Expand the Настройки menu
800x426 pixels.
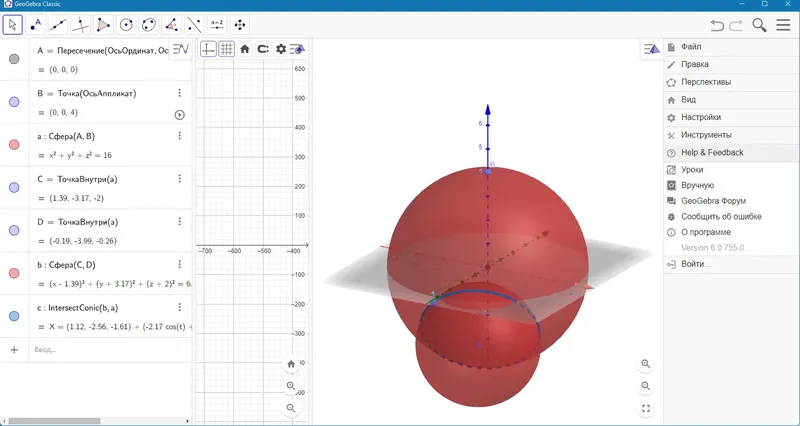732,117
